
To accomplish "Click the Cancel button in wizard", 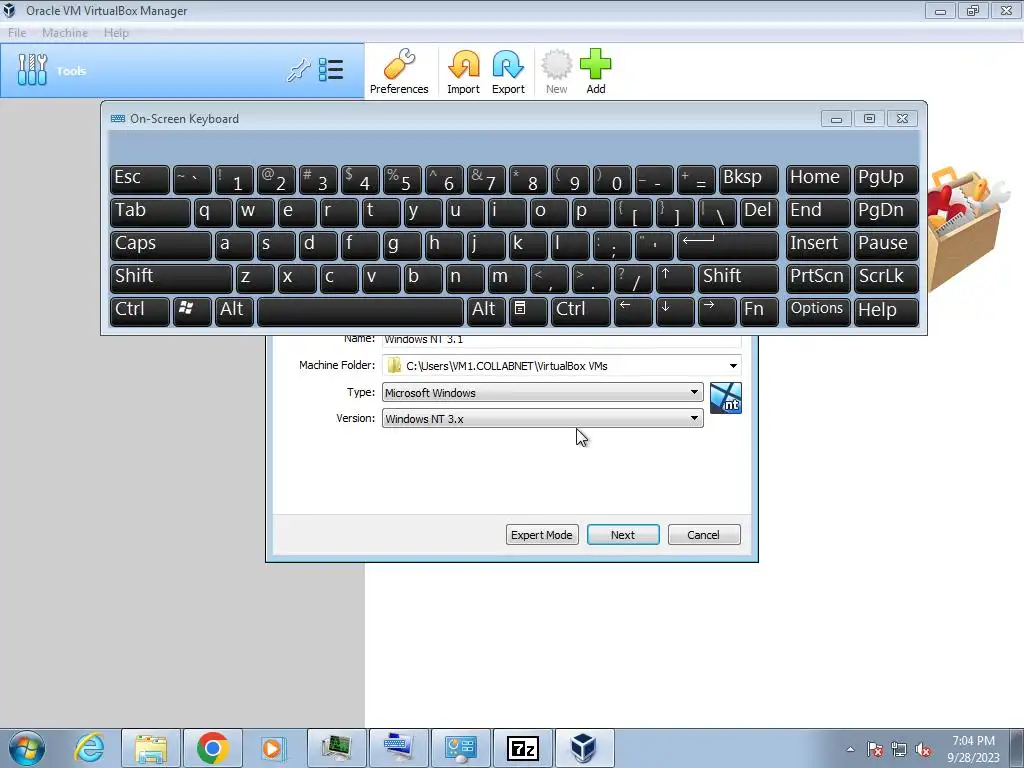I will pyautogui.click(x=703, y=535).
